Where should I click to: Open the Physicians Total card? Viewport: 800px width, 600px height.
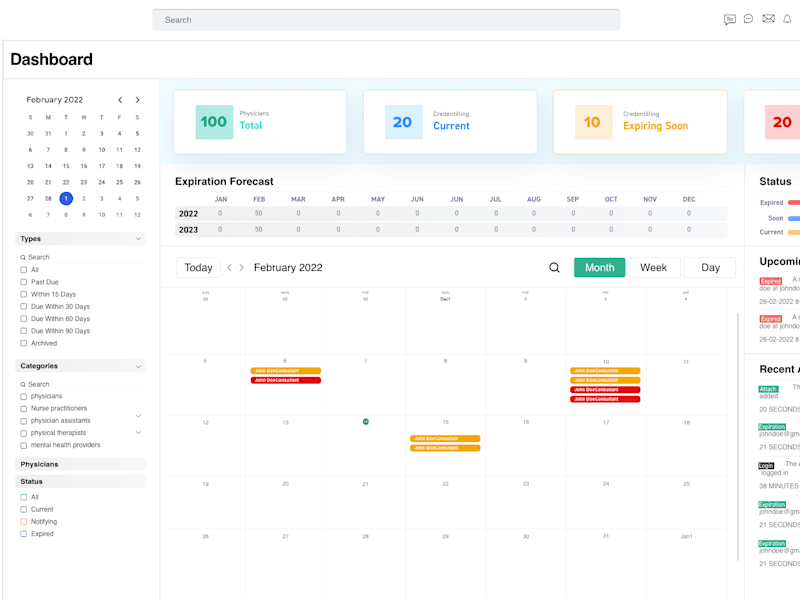click(x=260, y=122)
